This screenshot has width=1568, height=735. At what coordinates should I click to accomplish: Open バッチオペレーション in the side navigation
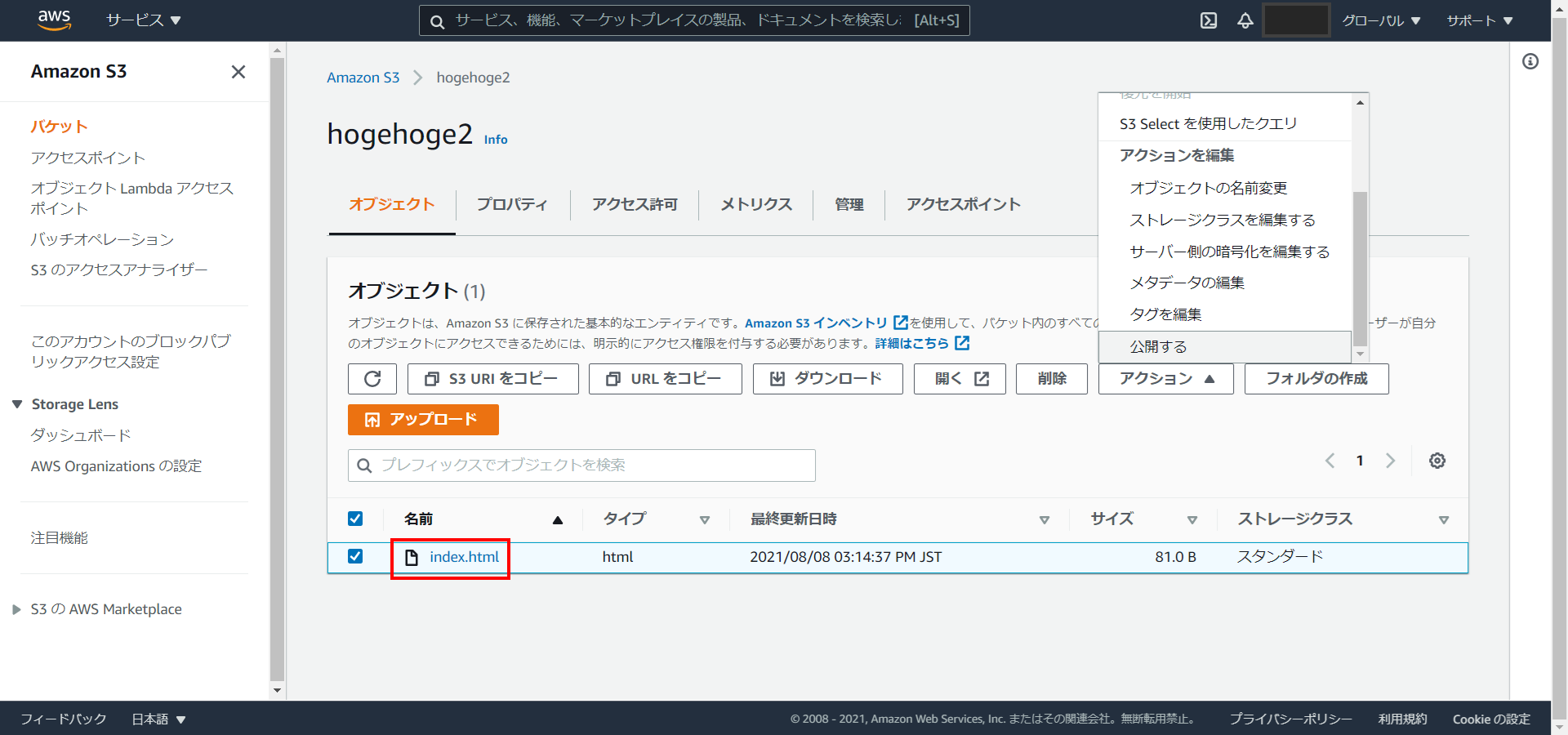pos(102,239)
